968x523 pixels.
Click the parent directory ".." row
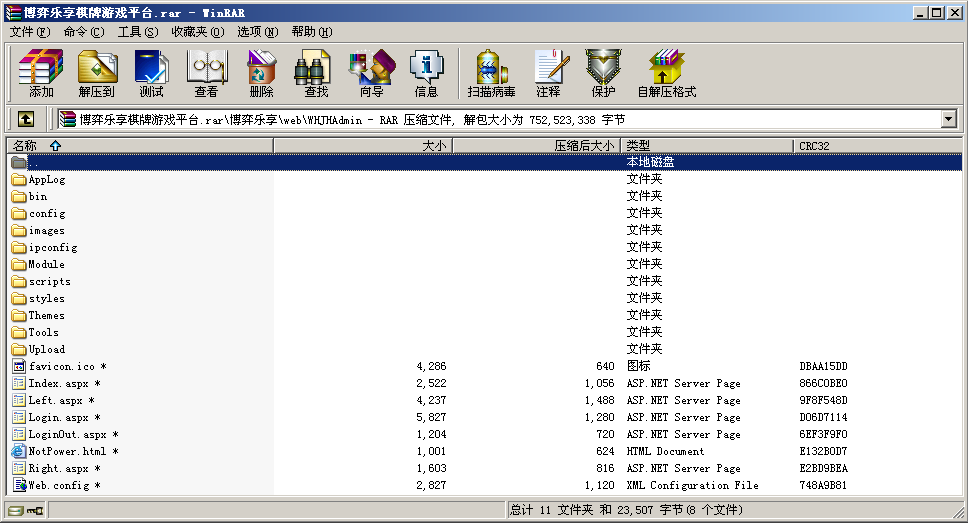pyautogui.click(x=34, y=162)
